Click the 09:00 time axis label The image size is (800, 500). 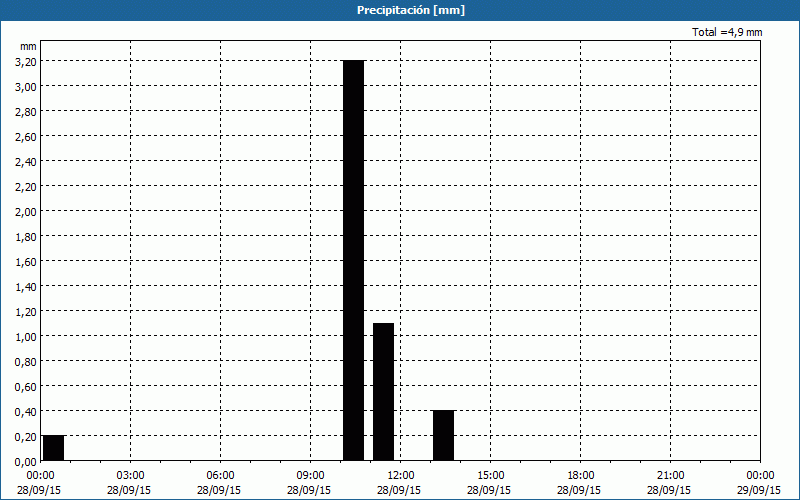click(x=310, y=476)
